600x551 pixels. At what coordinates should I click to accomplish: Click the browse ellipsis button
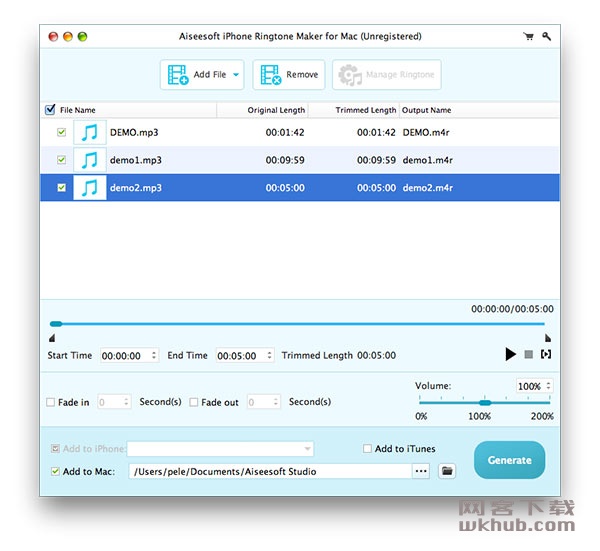pyautogui.click(x=421, y=471)
